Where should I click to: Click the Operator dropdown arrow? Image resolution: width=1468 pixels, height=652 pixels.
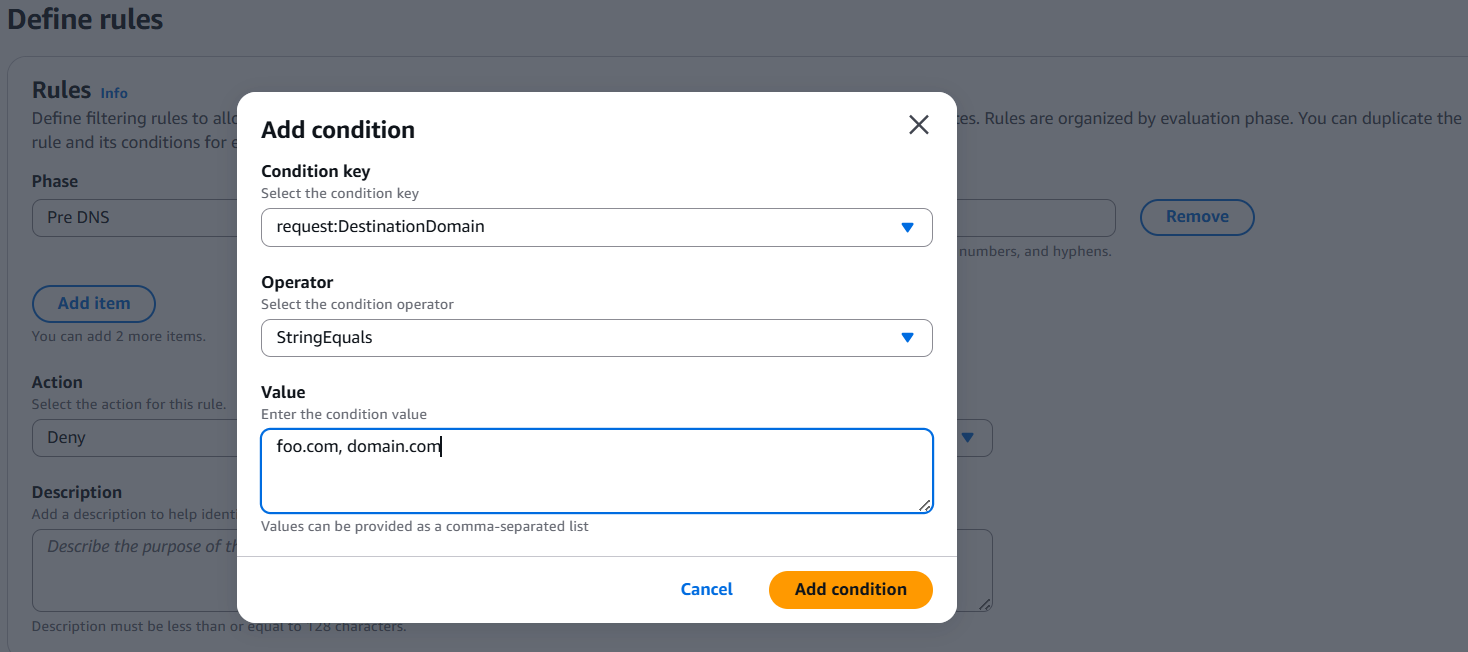(907, 338)
